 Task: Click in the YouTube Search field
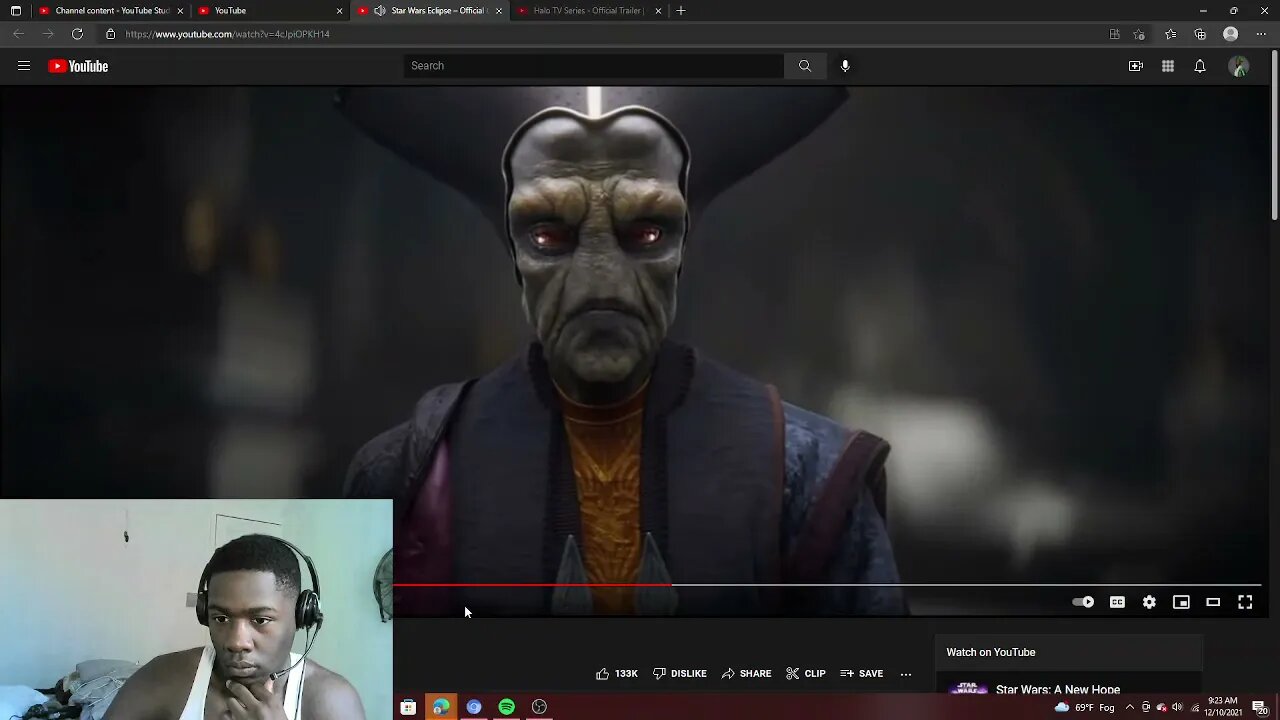click(594, 66)
